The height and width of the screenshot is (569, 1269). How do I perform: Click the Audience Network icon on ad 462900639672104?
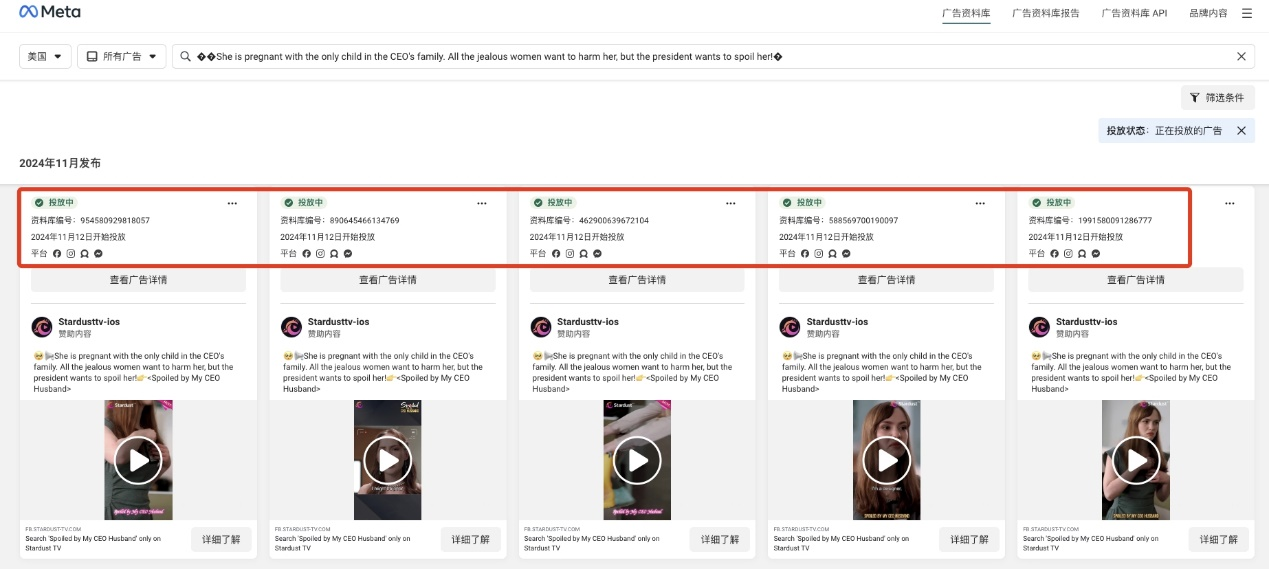pos(583,254)
